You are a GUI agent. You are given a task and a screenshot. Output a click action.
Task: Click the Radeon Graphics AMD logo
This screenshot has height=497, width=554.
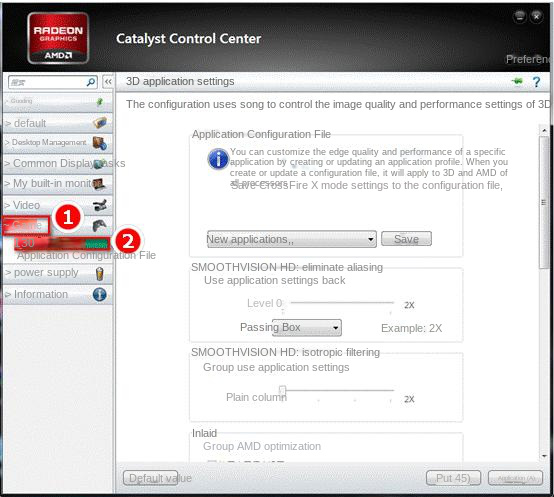click(58, 38)
